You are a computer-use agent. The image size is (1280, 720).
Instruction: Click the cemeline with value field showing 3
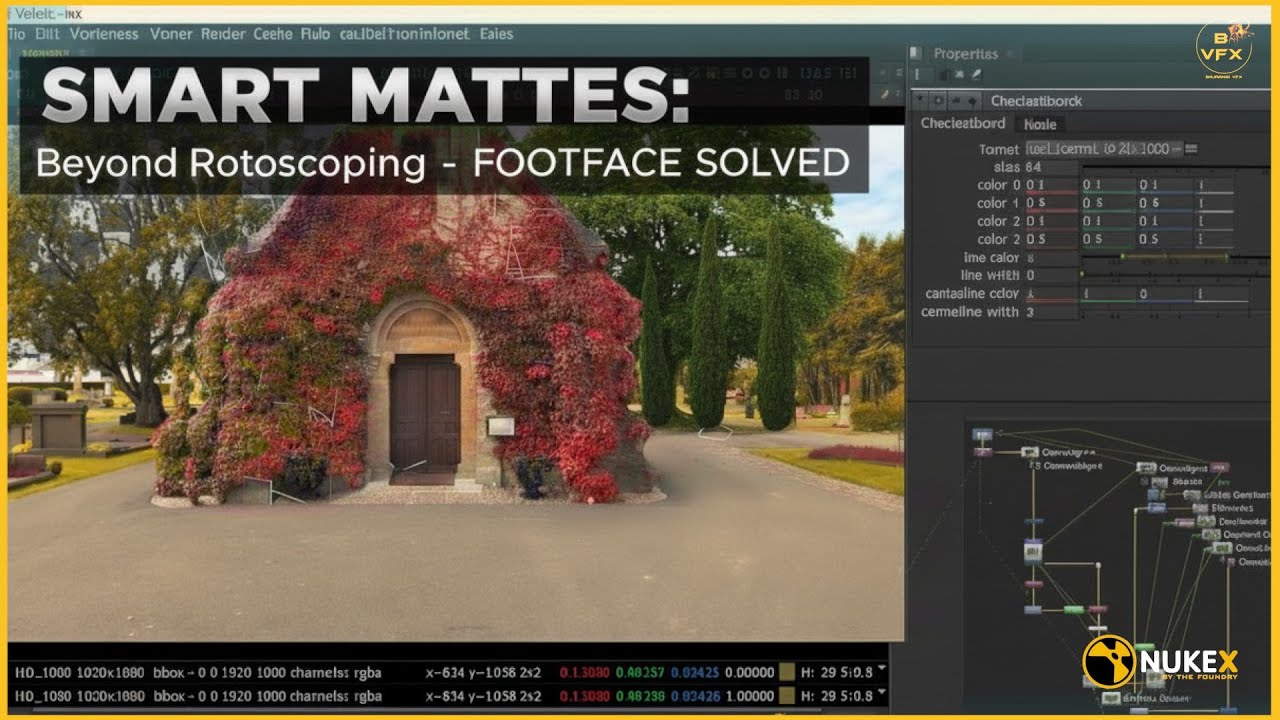(1052, 312)
